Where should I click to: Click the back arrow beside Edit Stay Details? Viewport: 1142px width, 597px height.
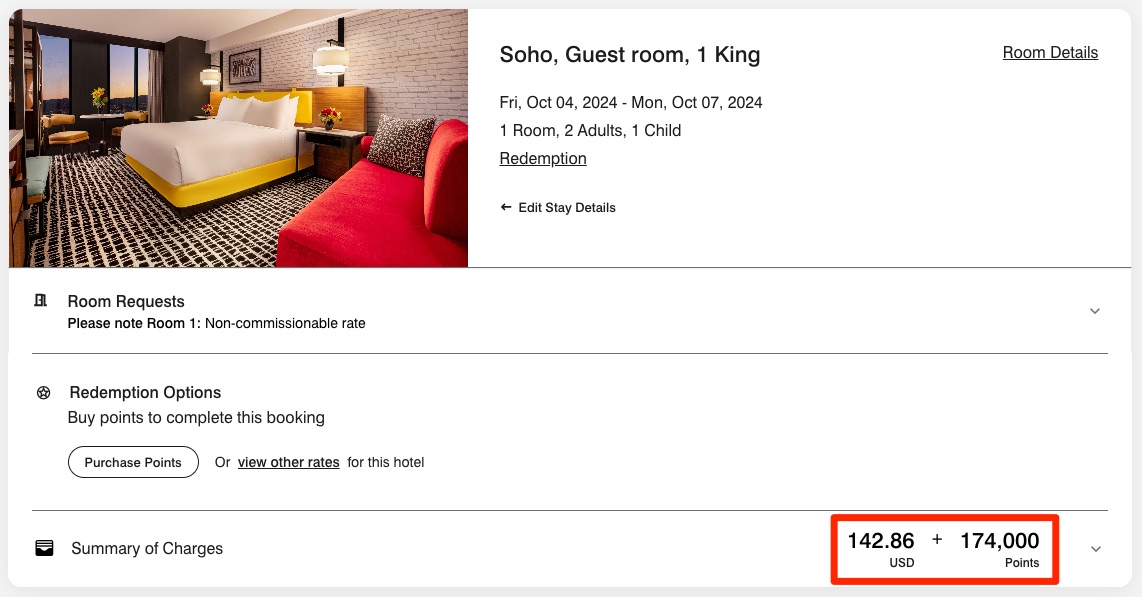click(x=506, y=207)
